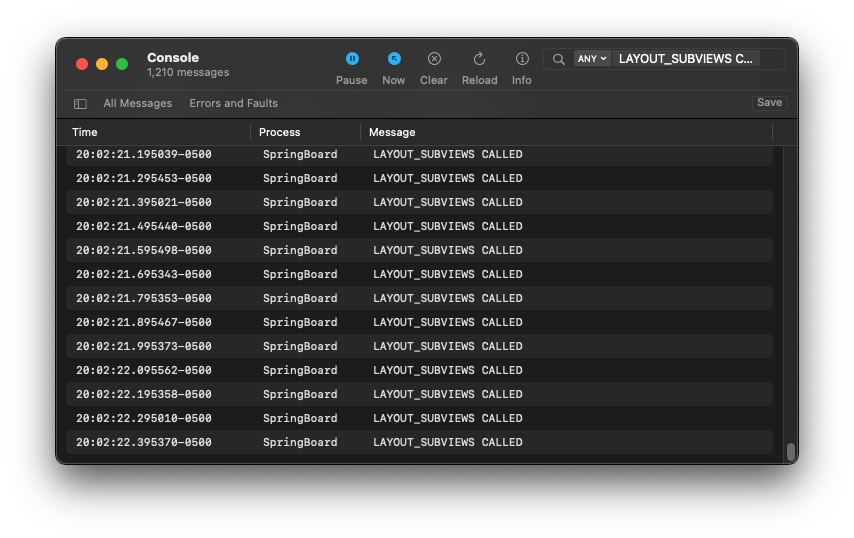
Task: Save the current search
Action: point(769,103)
